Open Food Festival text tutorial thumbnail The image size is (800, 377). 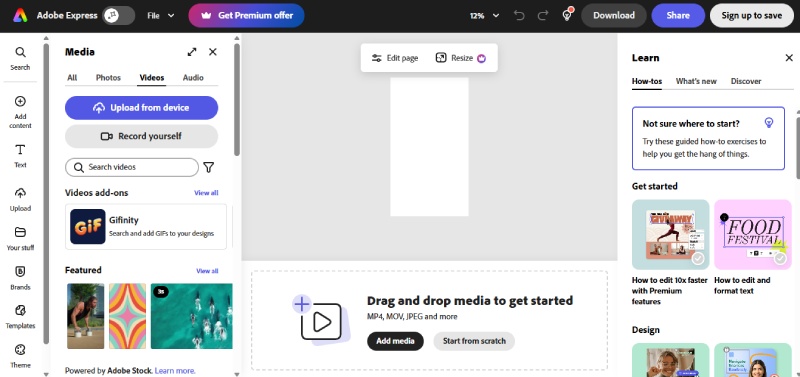point(753,234)
